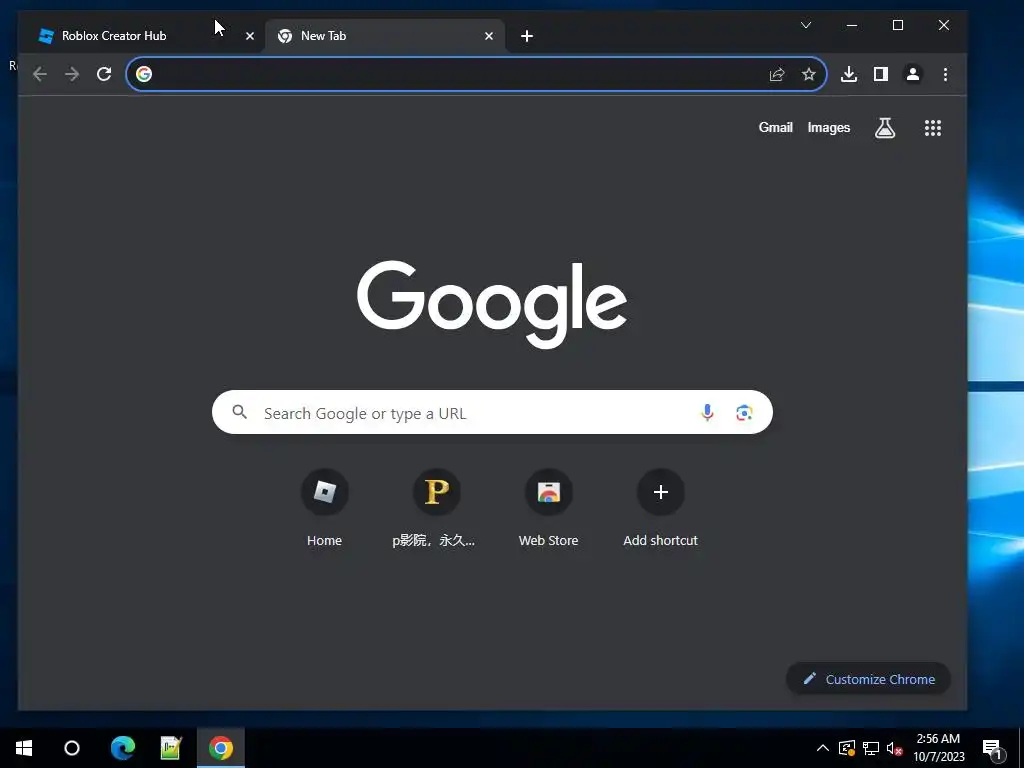1024x768 pixels.
Task: Open the Chrome three-dot menu
Action: (x=945, y=74)
